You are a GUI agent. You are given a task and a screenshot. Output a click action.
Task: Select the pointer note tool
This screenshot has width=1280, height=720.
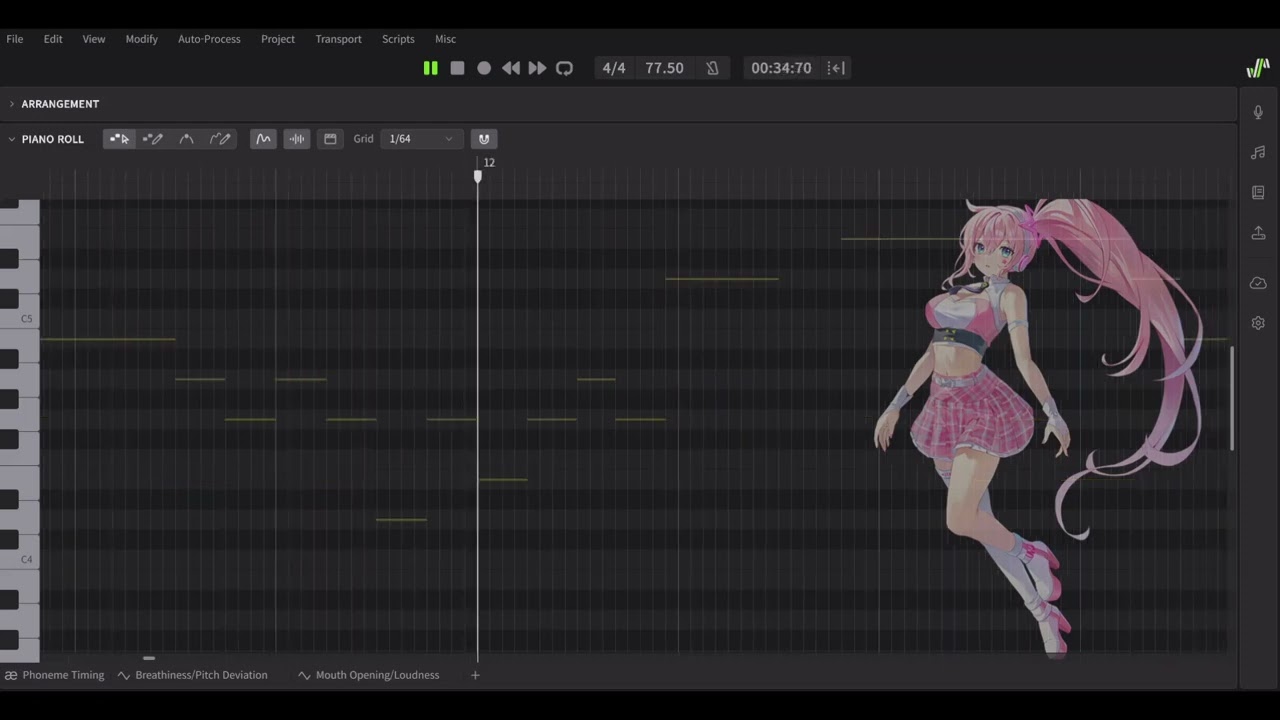point(119,139)
